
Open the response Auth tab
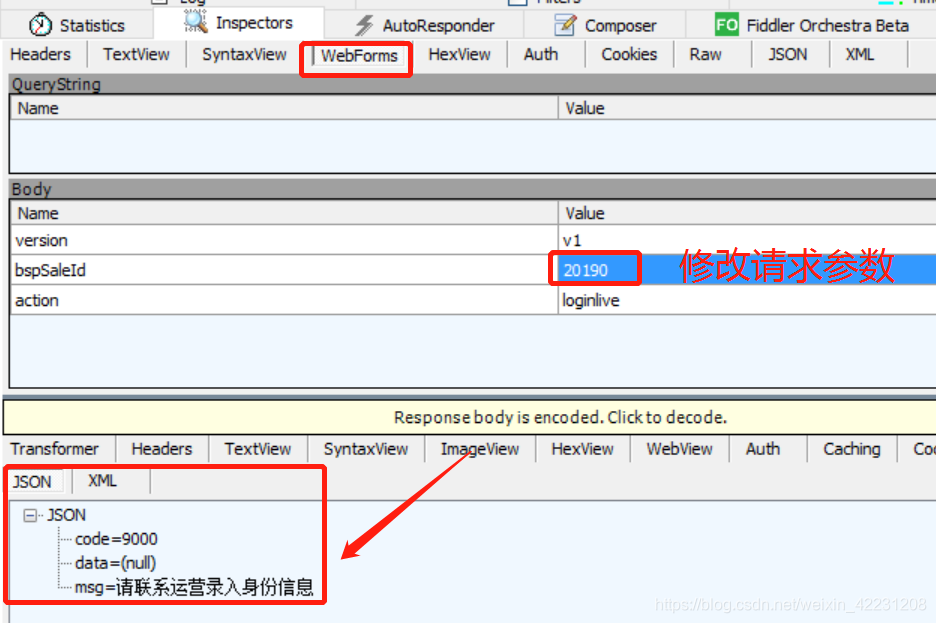pyautogui.click(x=763, y=449)
